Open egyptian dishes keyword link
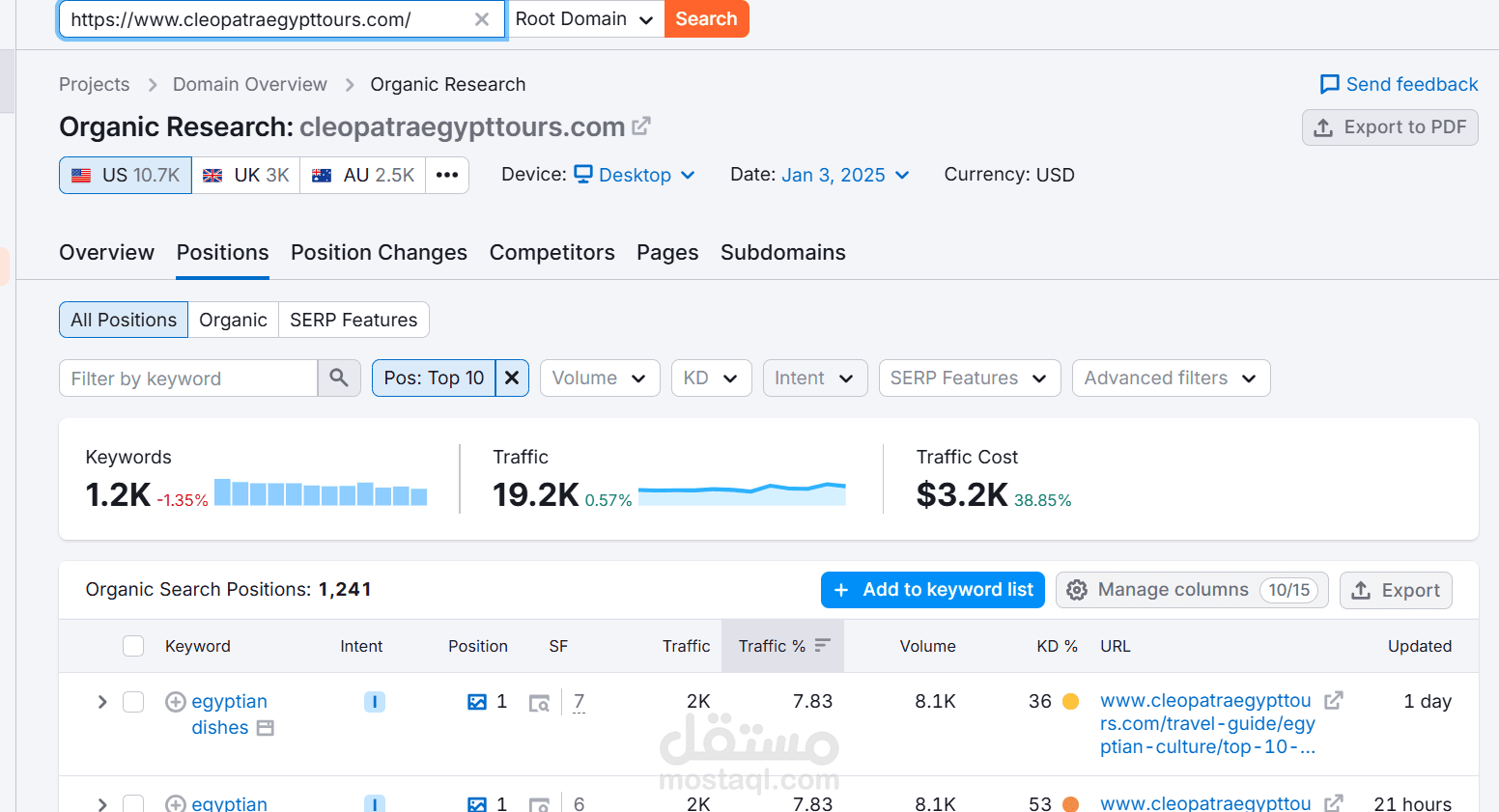The width and height of the screenshot is (1499, 812). 229,714
